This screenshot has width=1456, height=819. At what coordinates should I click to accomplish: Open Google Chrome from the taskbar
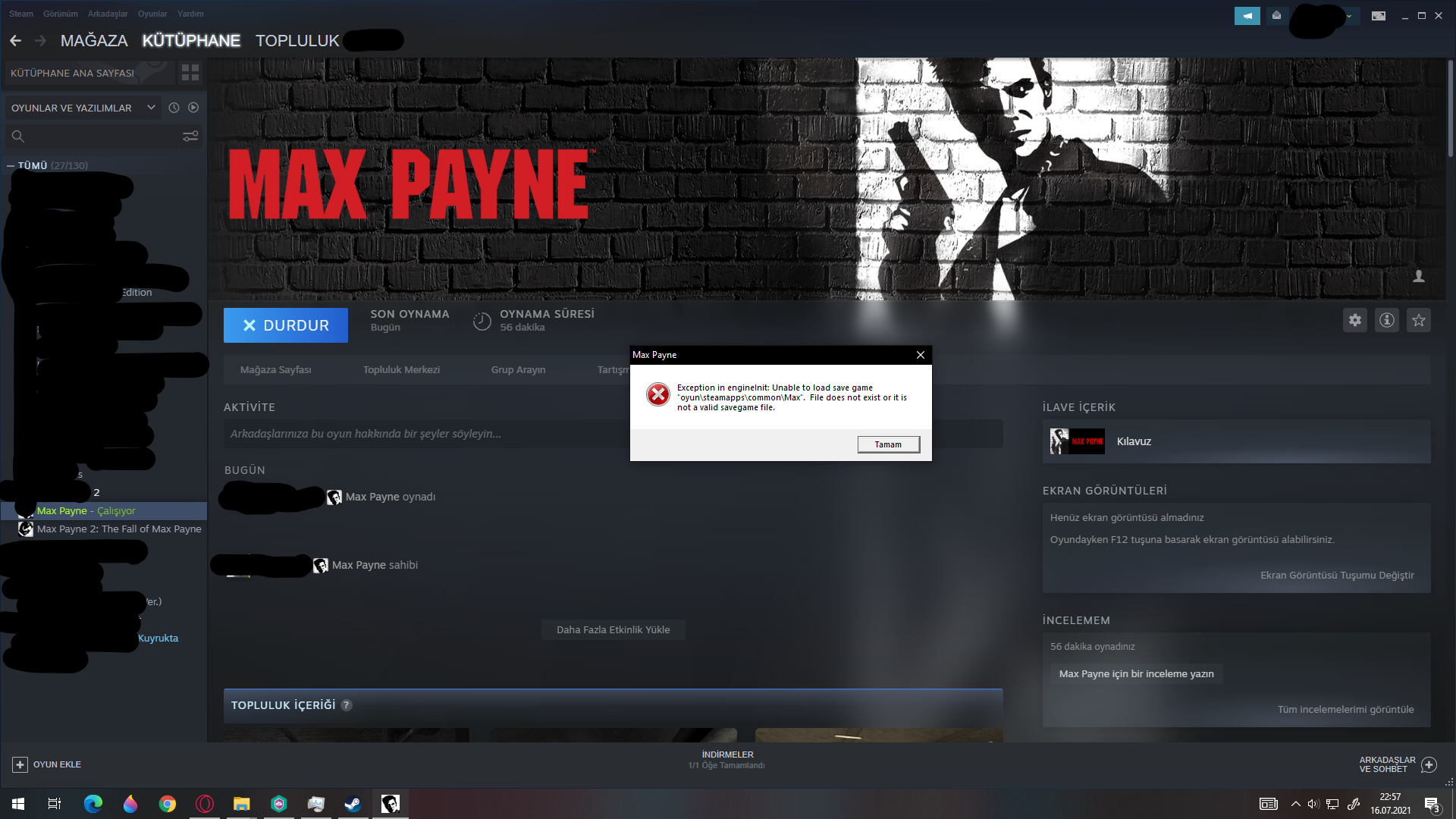168,804
